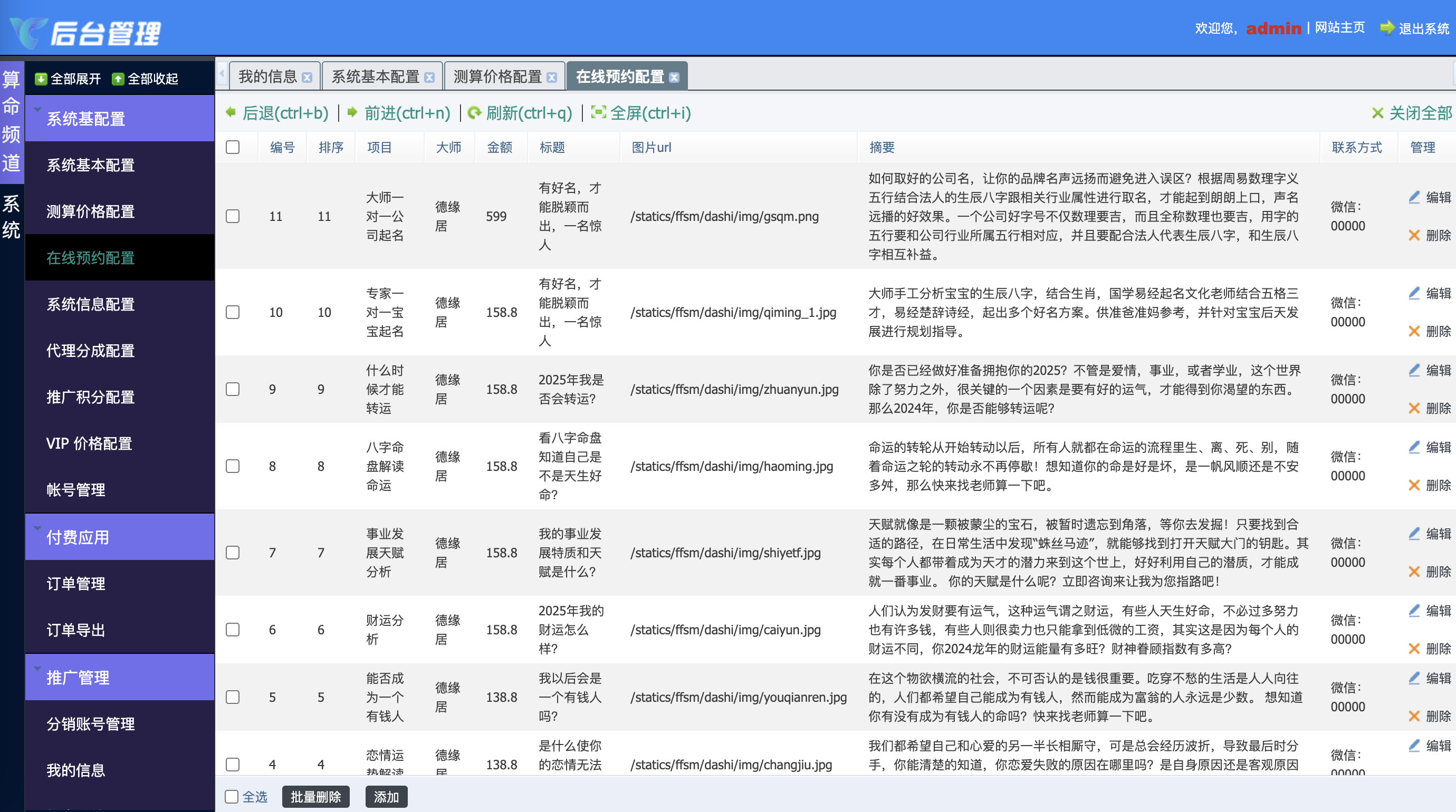Click the green back arrow icon

coord(231,112)
